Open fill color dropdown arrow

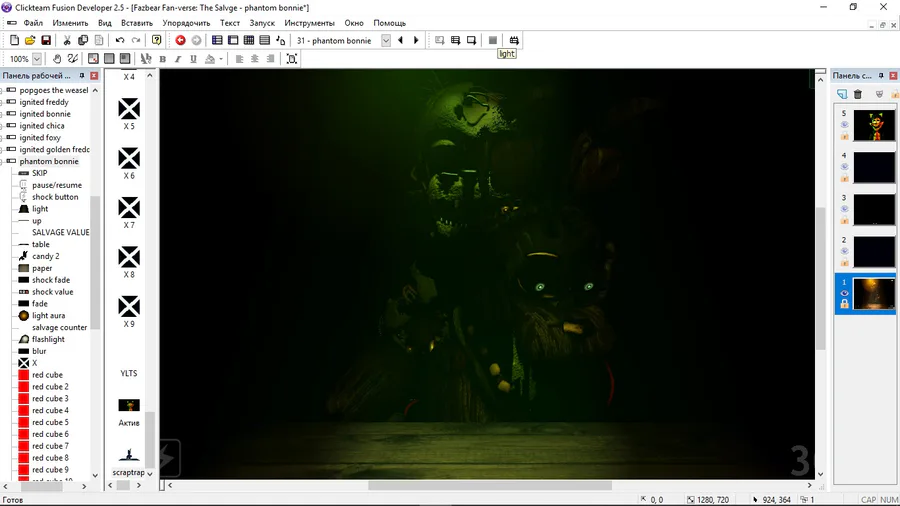tap(221, 59)
